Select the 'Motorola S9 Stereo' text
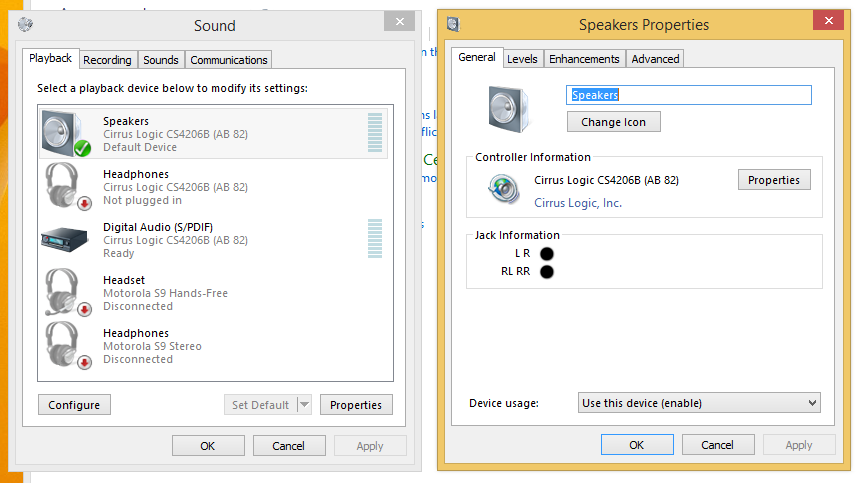Image resolution: width=868 pixels, height=483 pixels. (152, 346)
